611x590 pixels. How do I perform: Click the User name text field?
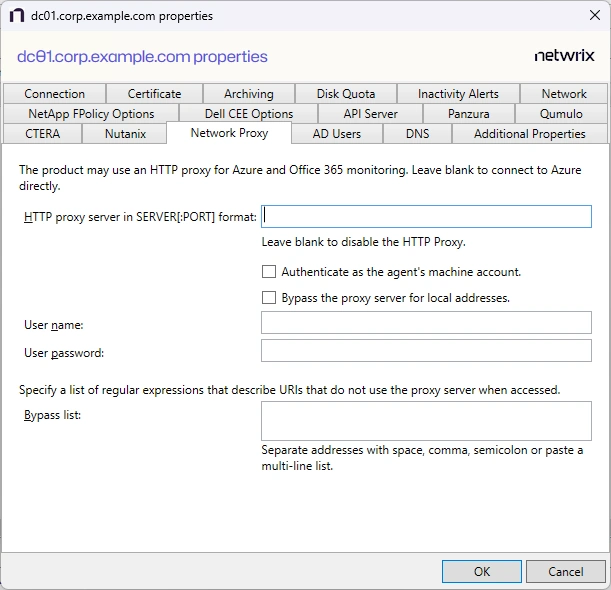(x=426, y=322)
